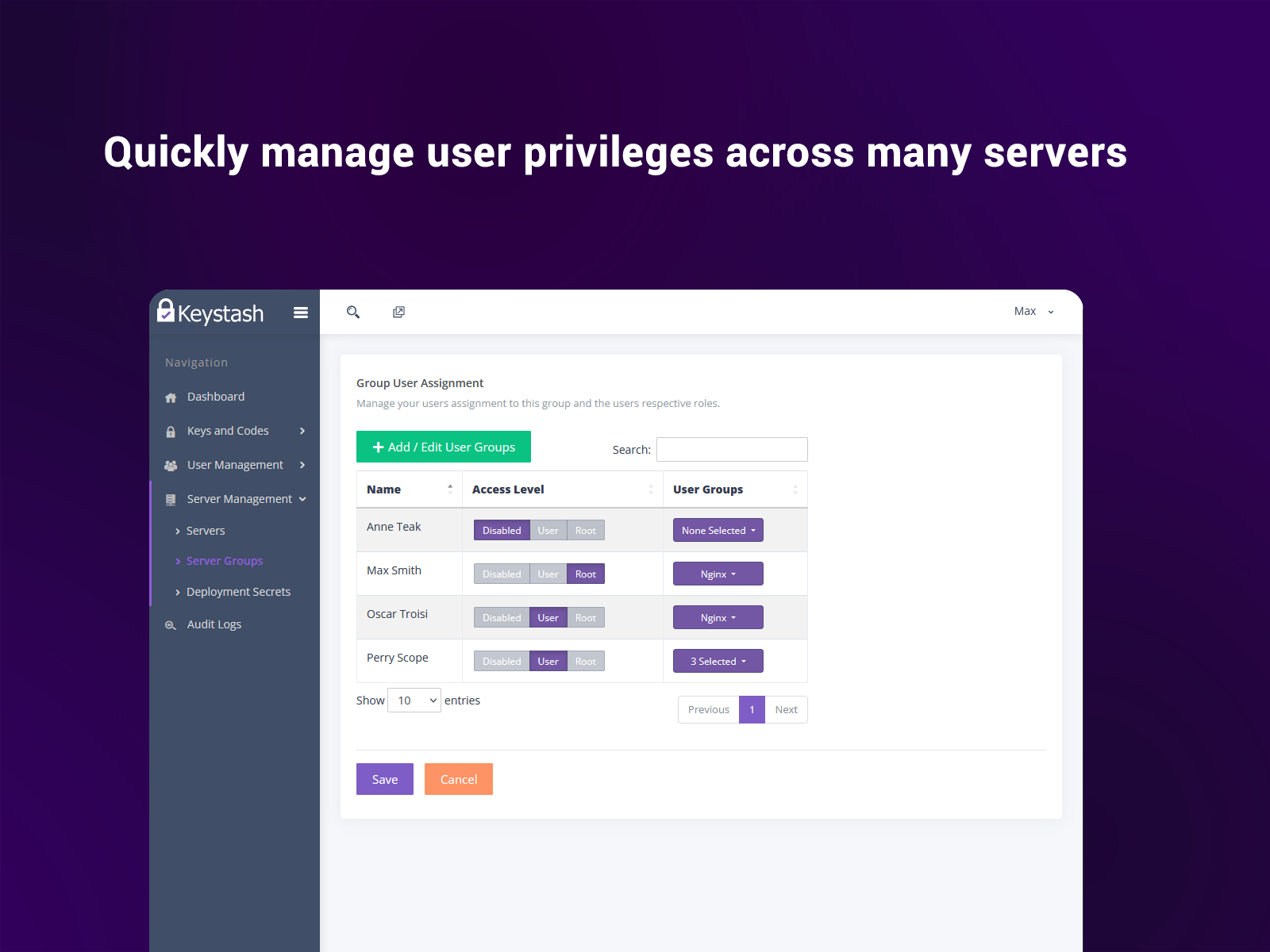
Task: Set Oscar Troisi's access level to Root
Action: [586, 617]
